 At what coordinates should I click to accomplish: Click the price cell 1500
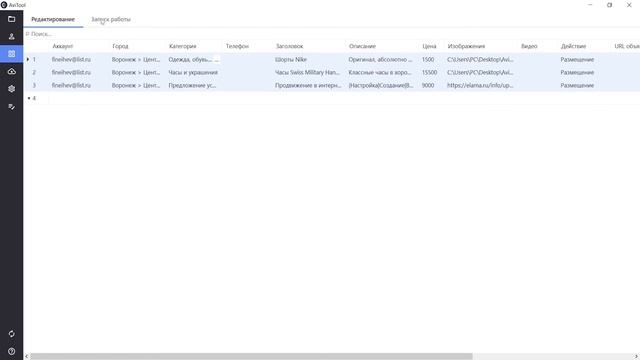(x=428, y=60)
